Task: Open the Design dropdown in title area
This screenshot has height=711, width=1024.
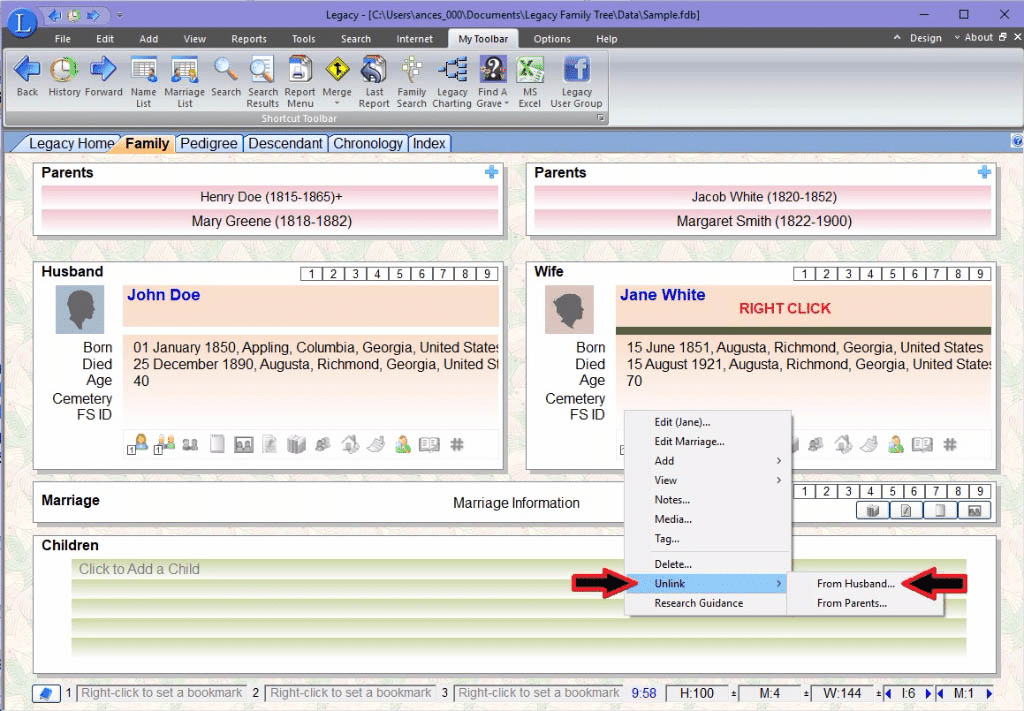Action: (918, 38)
